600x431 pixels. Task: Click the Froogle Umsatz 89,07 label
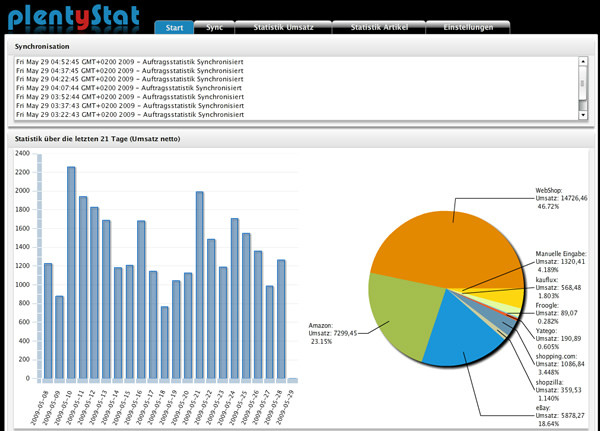coord(556,313)
